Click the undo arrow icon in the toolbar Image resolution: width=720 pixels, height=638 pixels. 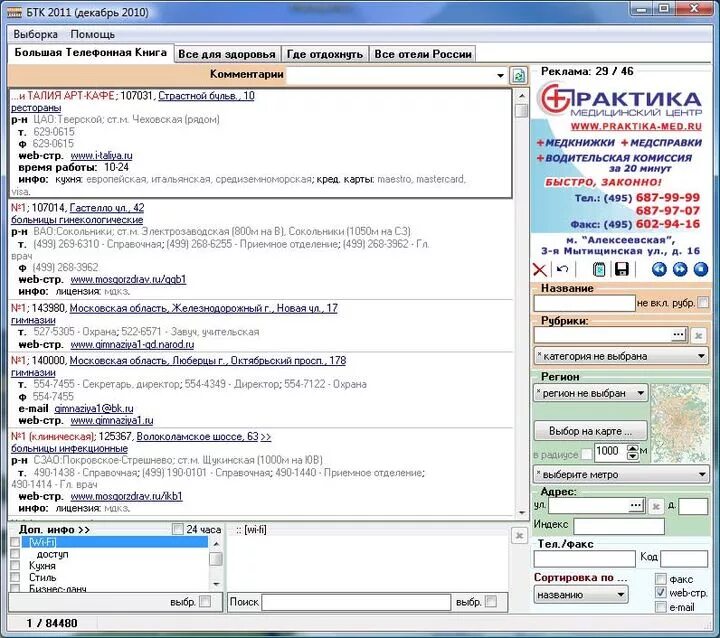pos(562,269)
